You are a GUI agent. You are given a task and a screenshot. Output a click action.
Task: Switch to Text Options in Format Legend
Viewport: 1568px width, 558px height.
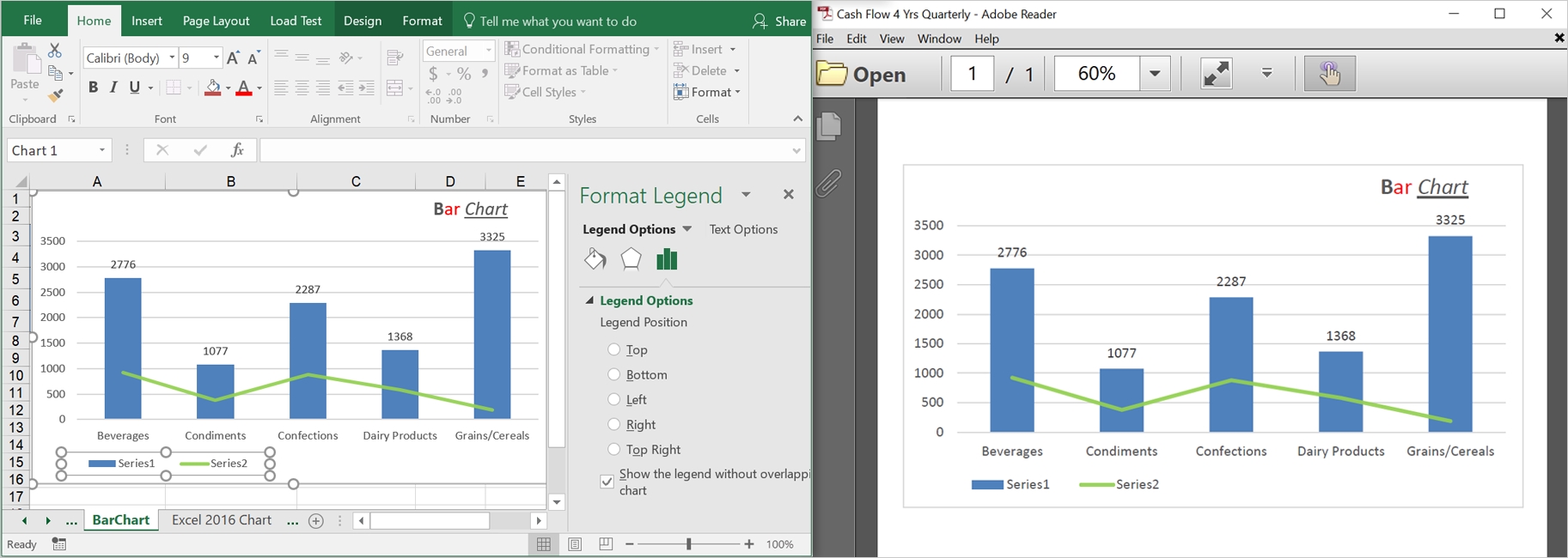(743, 229)
